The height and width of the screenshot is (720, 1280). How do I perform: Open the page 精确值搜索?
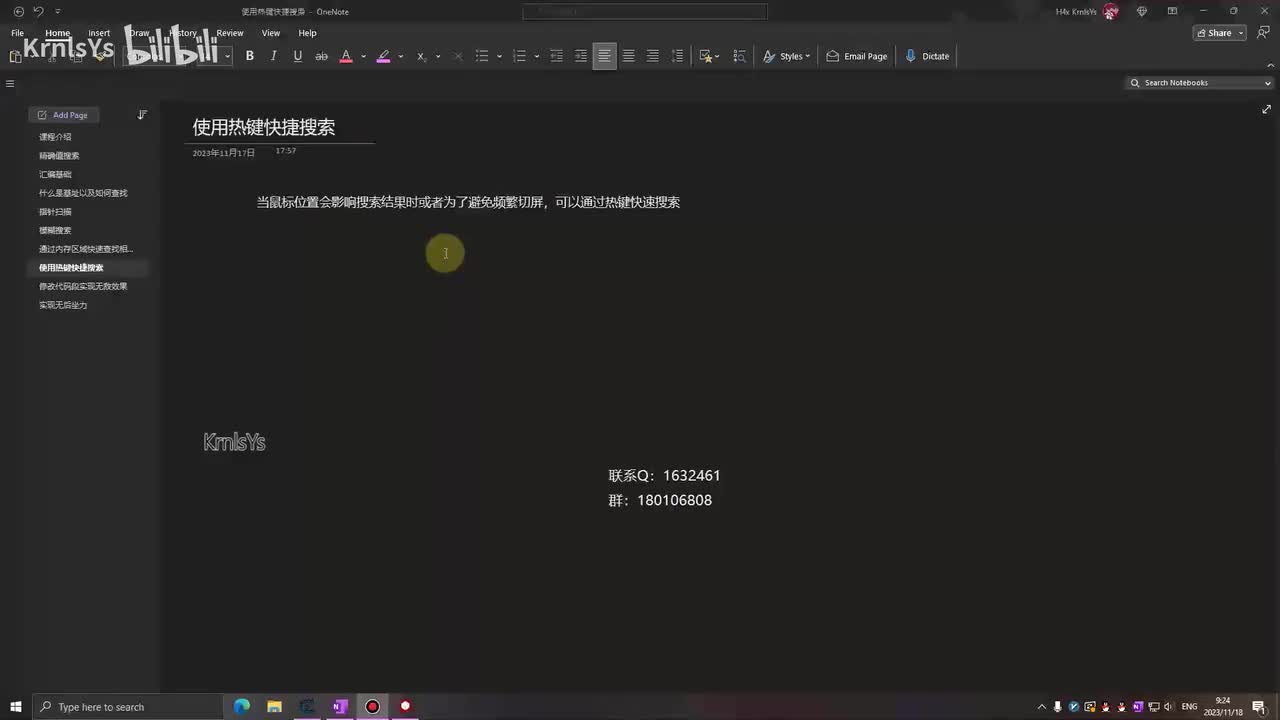point(59,156)
